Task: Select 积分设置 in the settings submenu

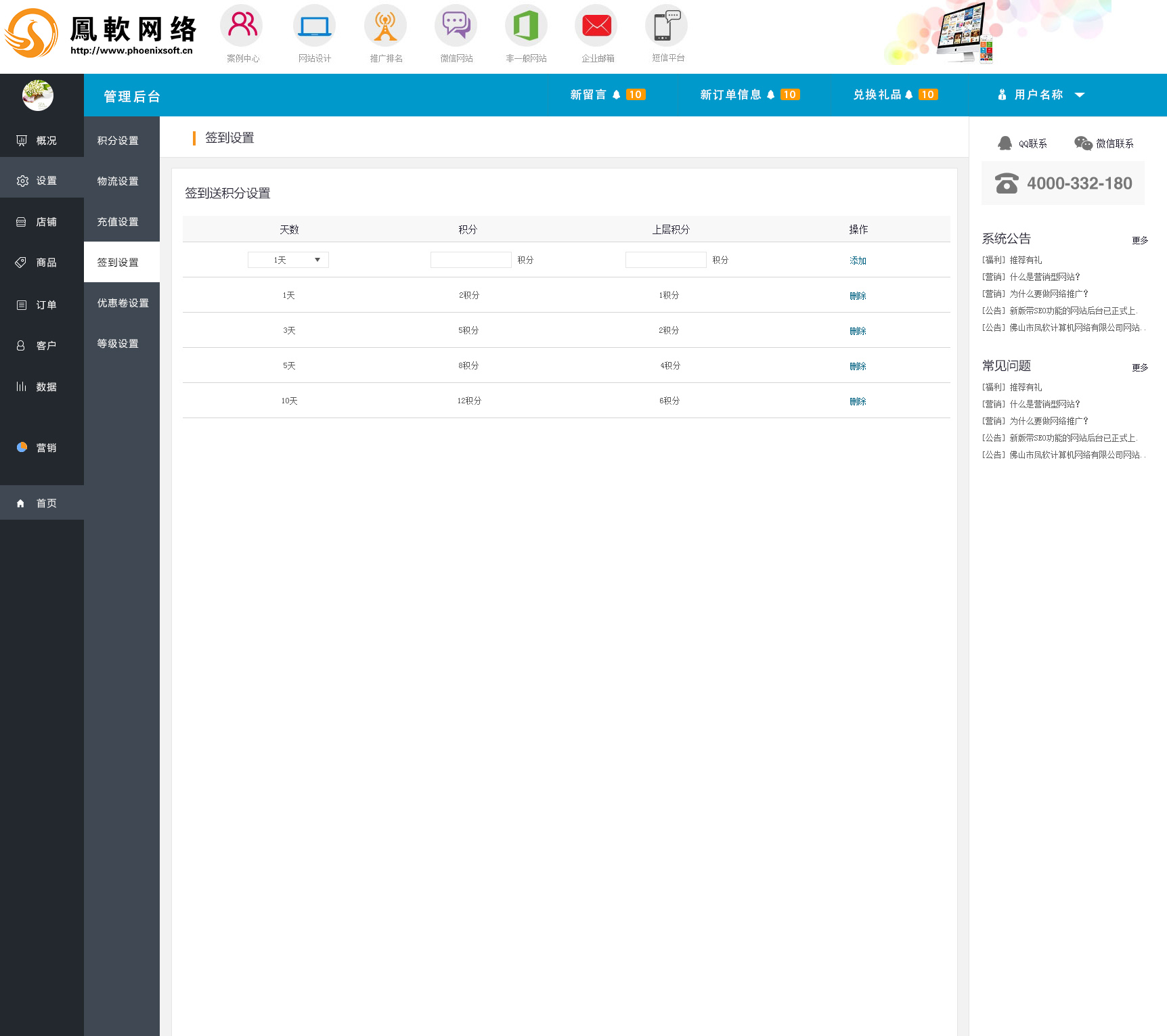Action: pyautogui.click(x=118, y=141)
